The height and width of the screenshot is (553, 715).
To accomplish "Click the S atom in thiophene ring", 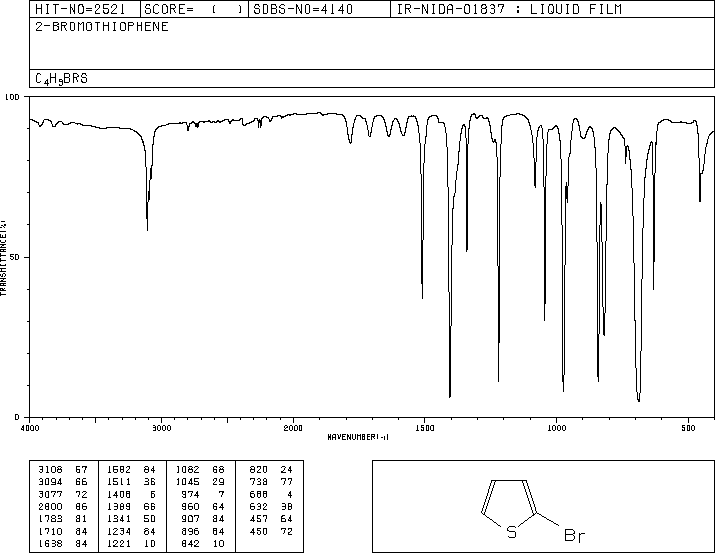I will 512,532.
